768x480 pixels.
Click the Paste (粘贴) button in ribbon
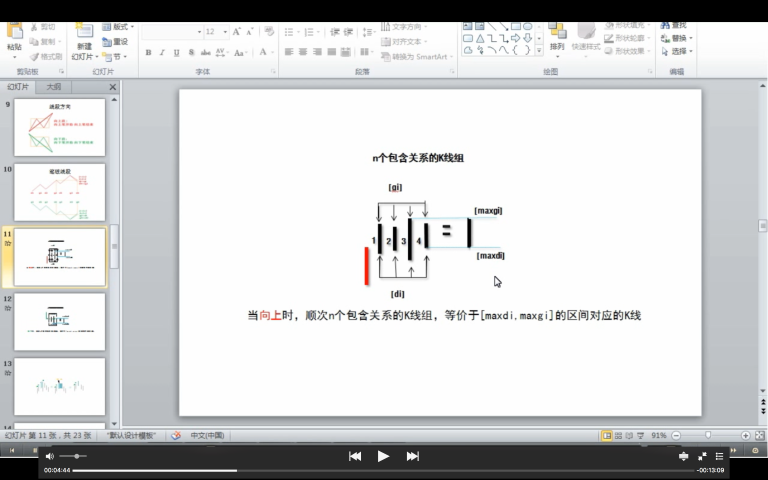click(14, 41)
